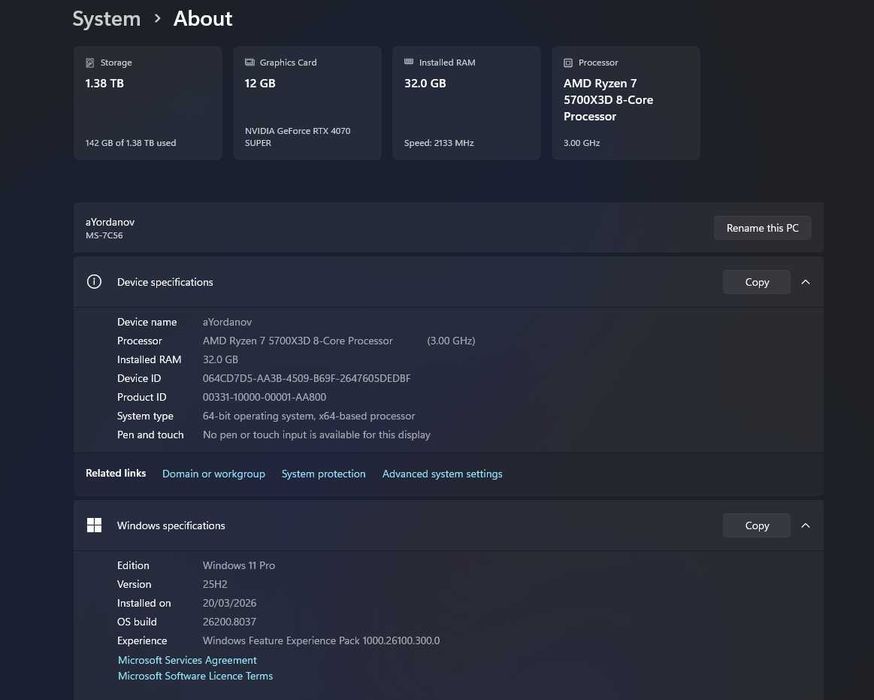Click the MS-7C56 model text
The height and width of the screenshot is (700, 874).
[104, 235]
